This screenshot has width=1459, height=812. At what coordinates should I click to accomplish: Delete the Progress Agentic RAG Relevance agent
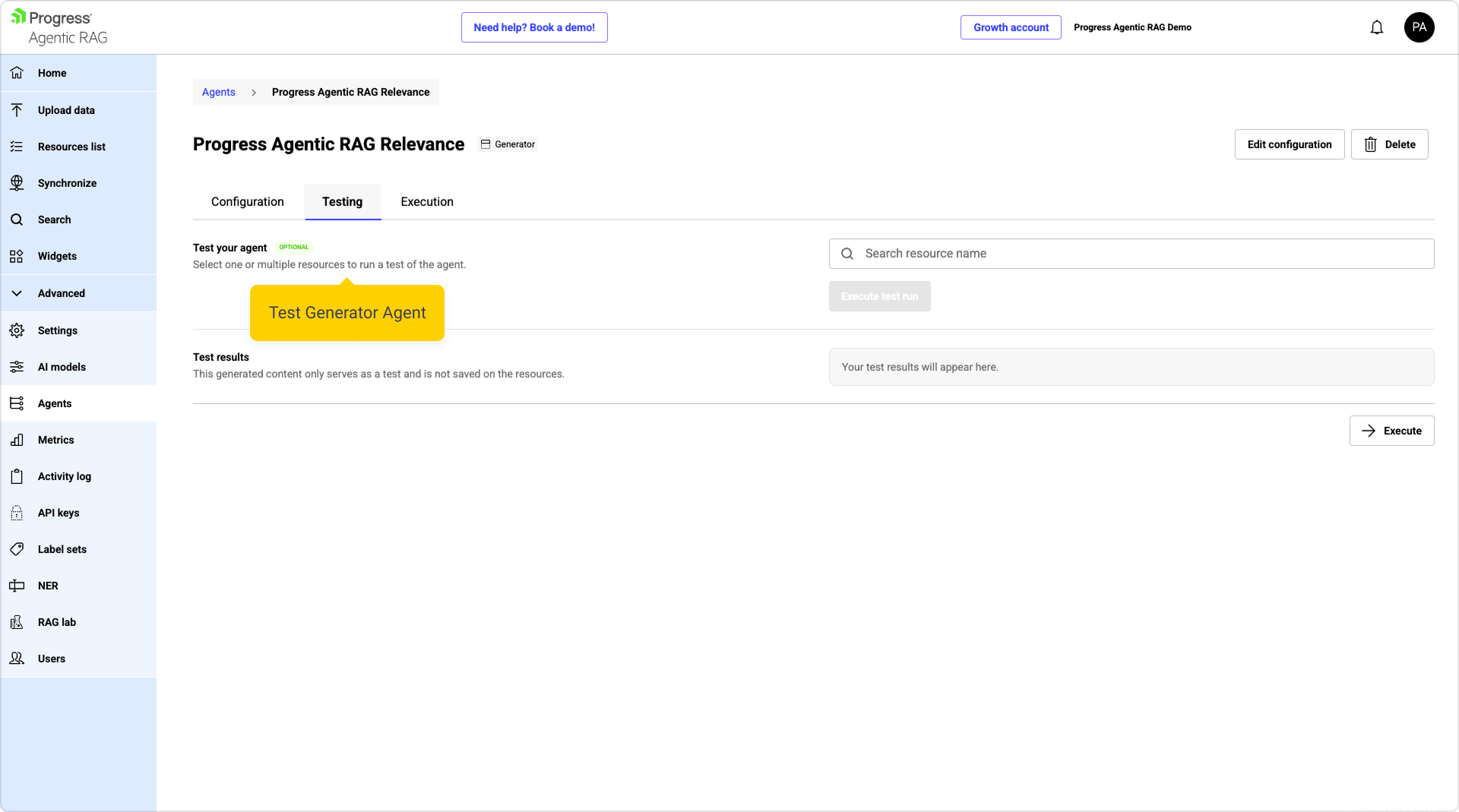point(1389,144)
